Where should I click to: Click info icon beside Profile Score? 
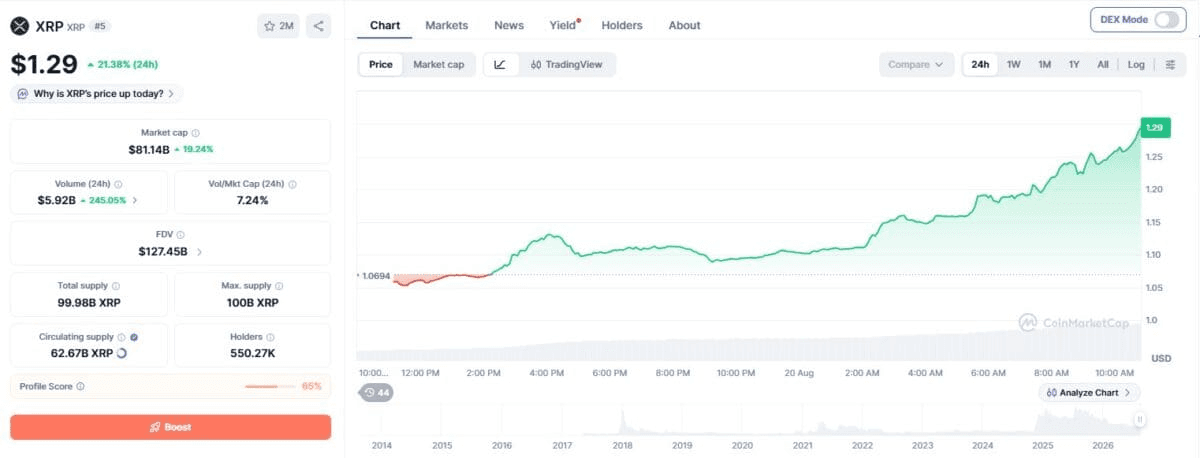point(80,386)
